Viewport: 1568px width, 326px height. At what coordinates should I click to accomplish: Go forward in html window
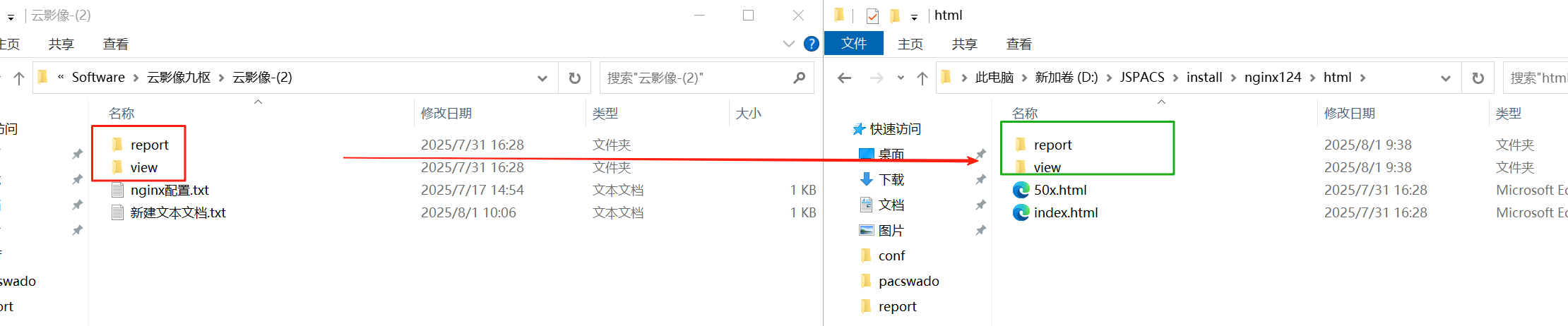pos(877,78)
